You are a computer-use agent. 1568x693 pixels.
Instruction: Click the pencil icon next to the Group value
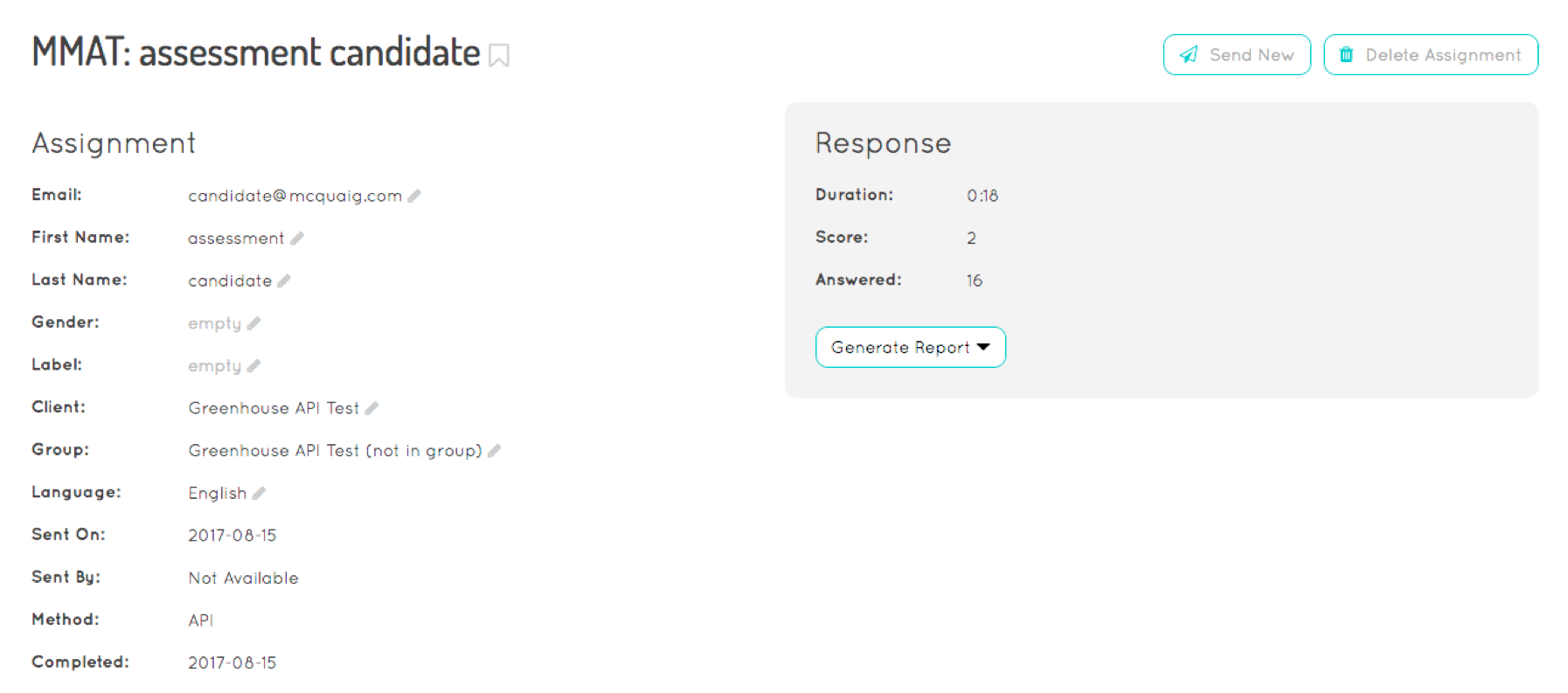coord(494,451)
